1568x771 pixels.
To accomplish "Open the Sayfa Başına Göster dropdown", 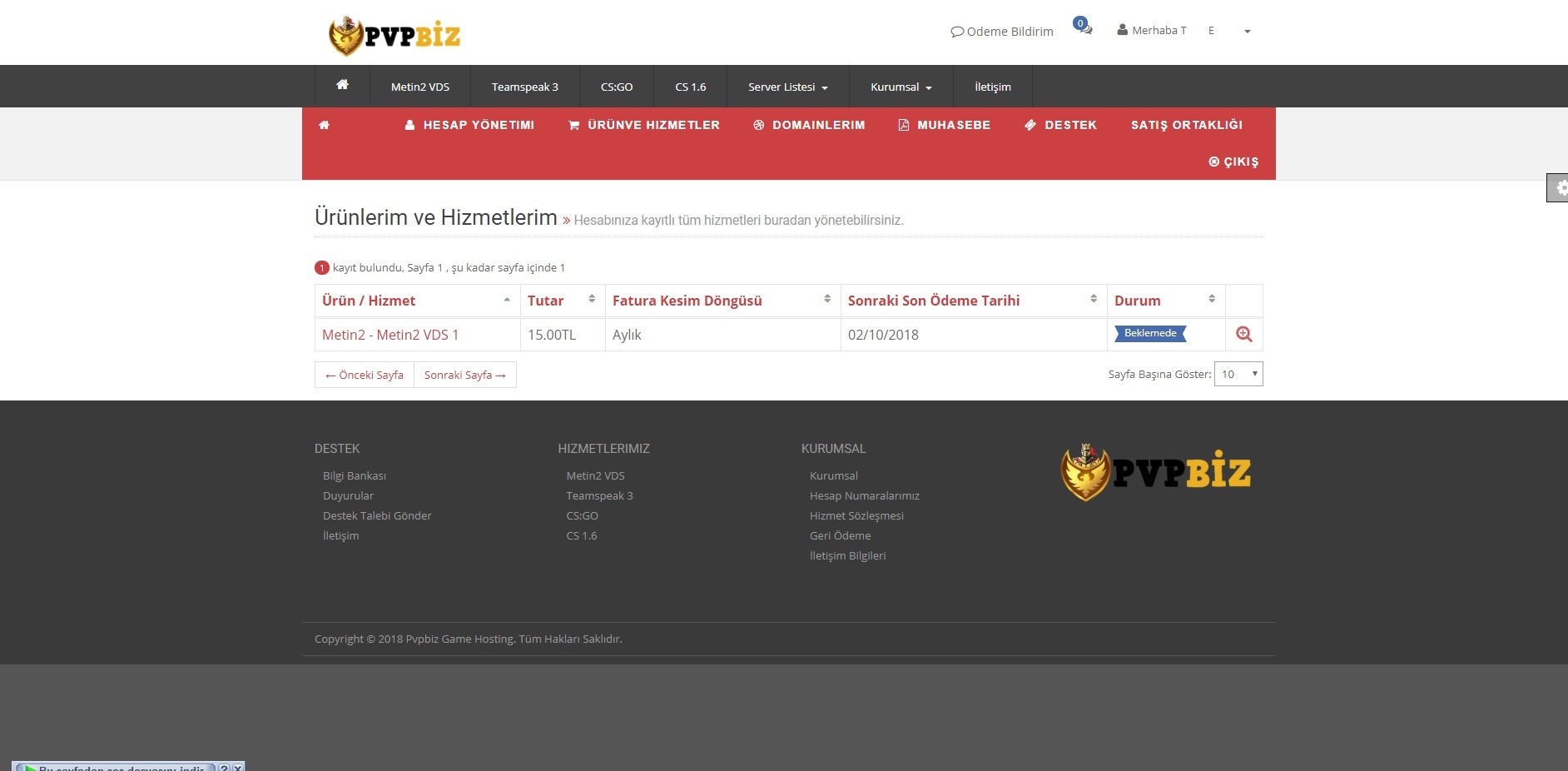I will 1238,374.
